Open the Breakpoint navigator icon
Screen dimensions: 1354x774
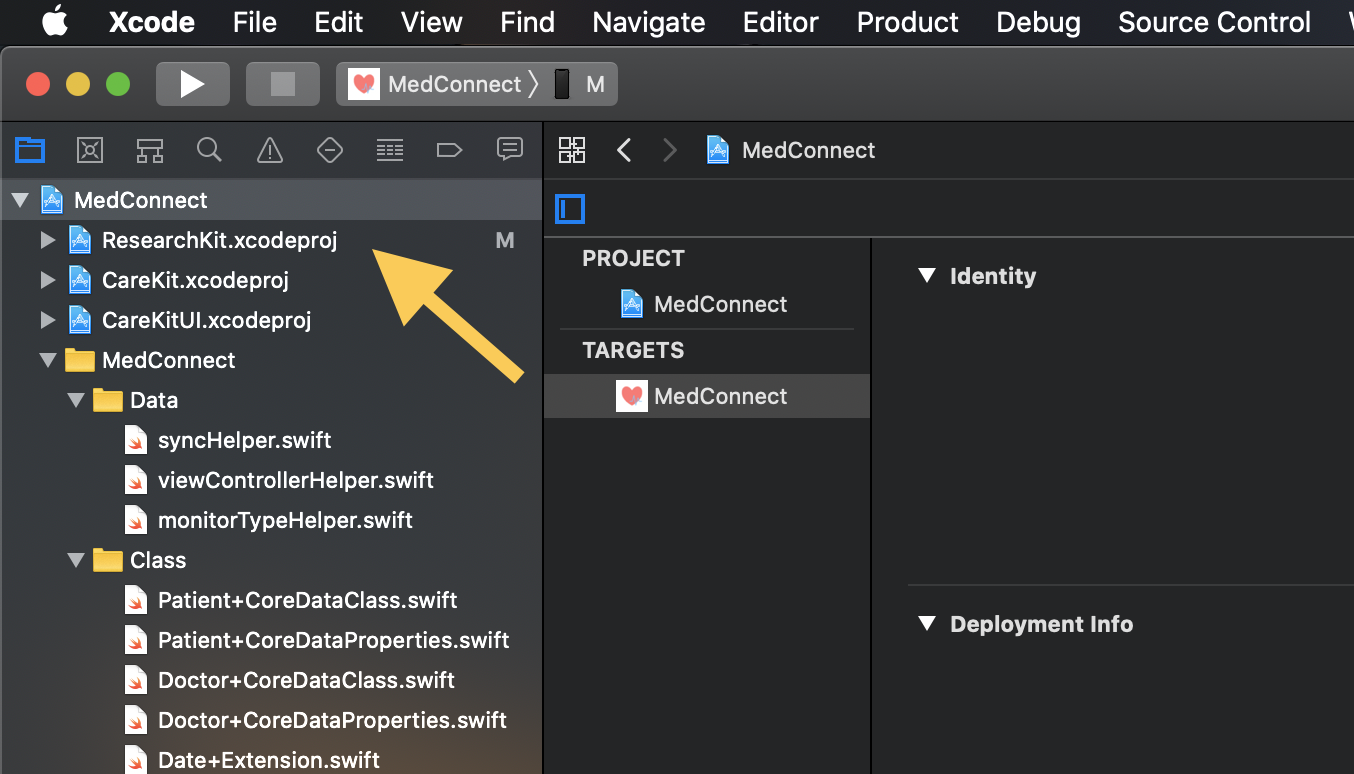coord(450,150)
